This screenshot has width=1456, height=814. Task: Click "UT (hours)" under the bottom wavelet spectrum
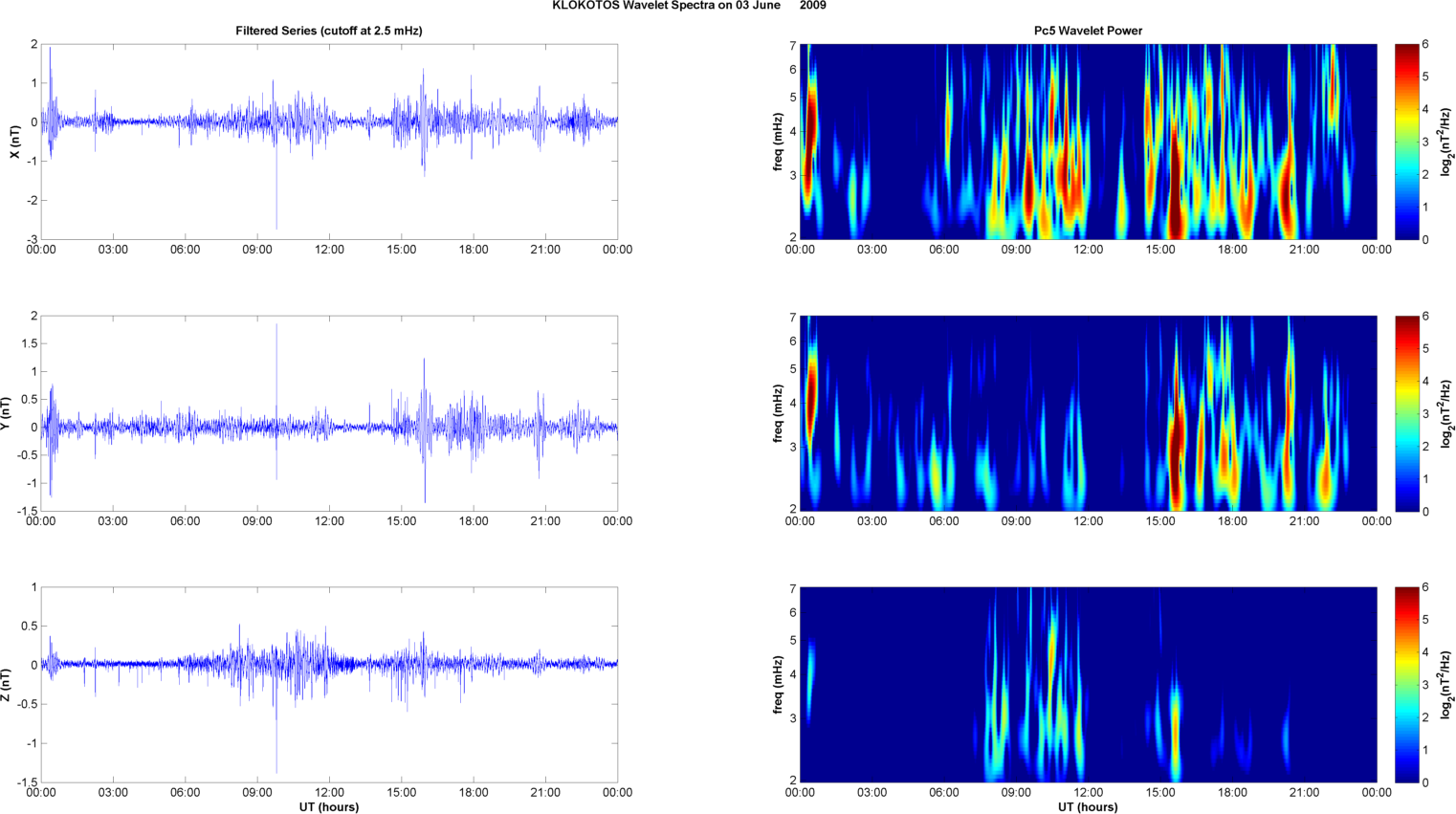pyautogui.click(x=1088, y=807)
